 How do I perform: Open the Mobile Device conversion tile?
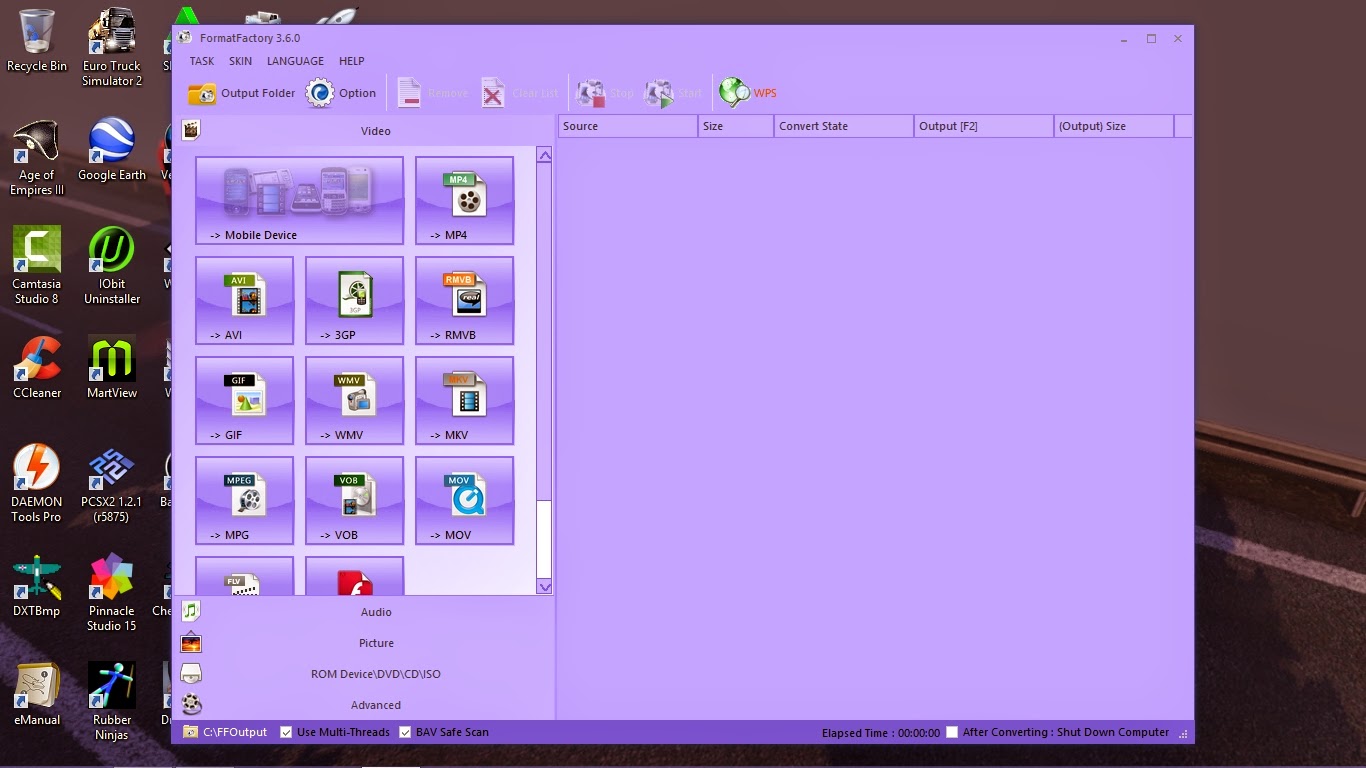pyautogui.click(x=300, y=200)
